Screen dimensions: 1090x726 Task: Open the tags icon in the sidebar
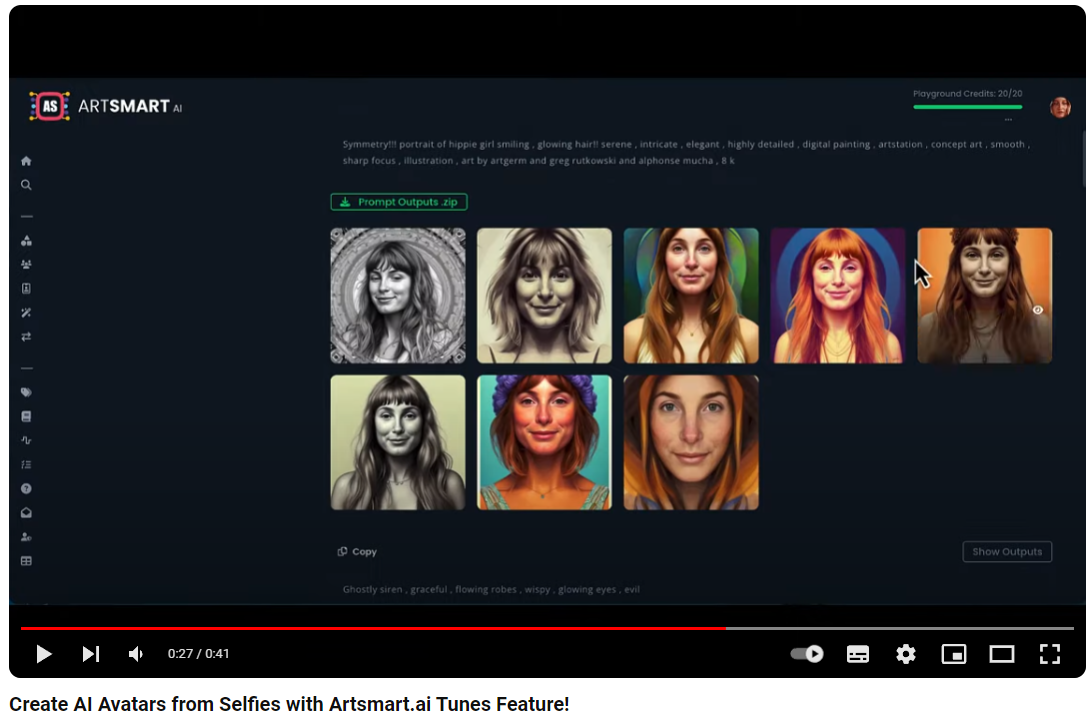[x=26, y=392]
